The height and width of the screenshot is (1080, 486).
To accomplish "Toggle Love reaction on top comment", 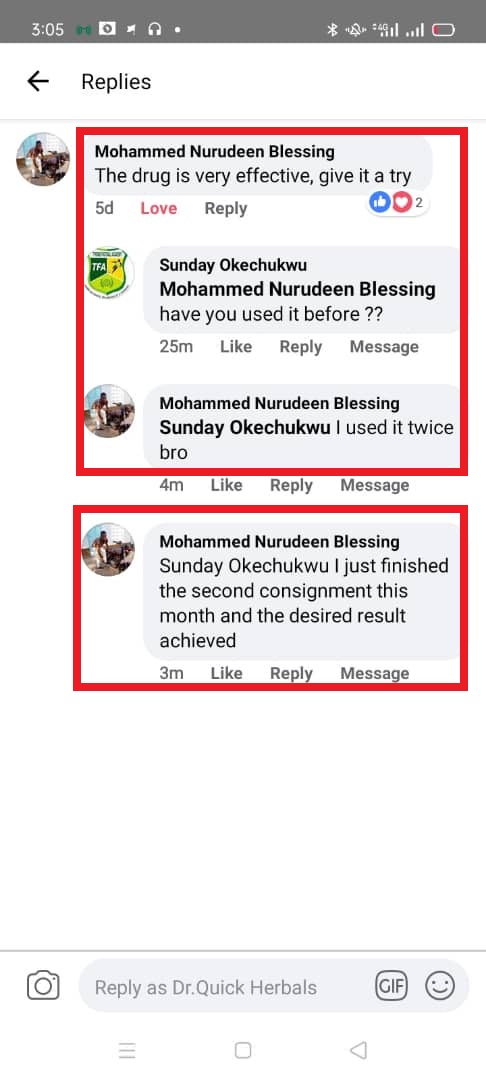I will 158,209.
